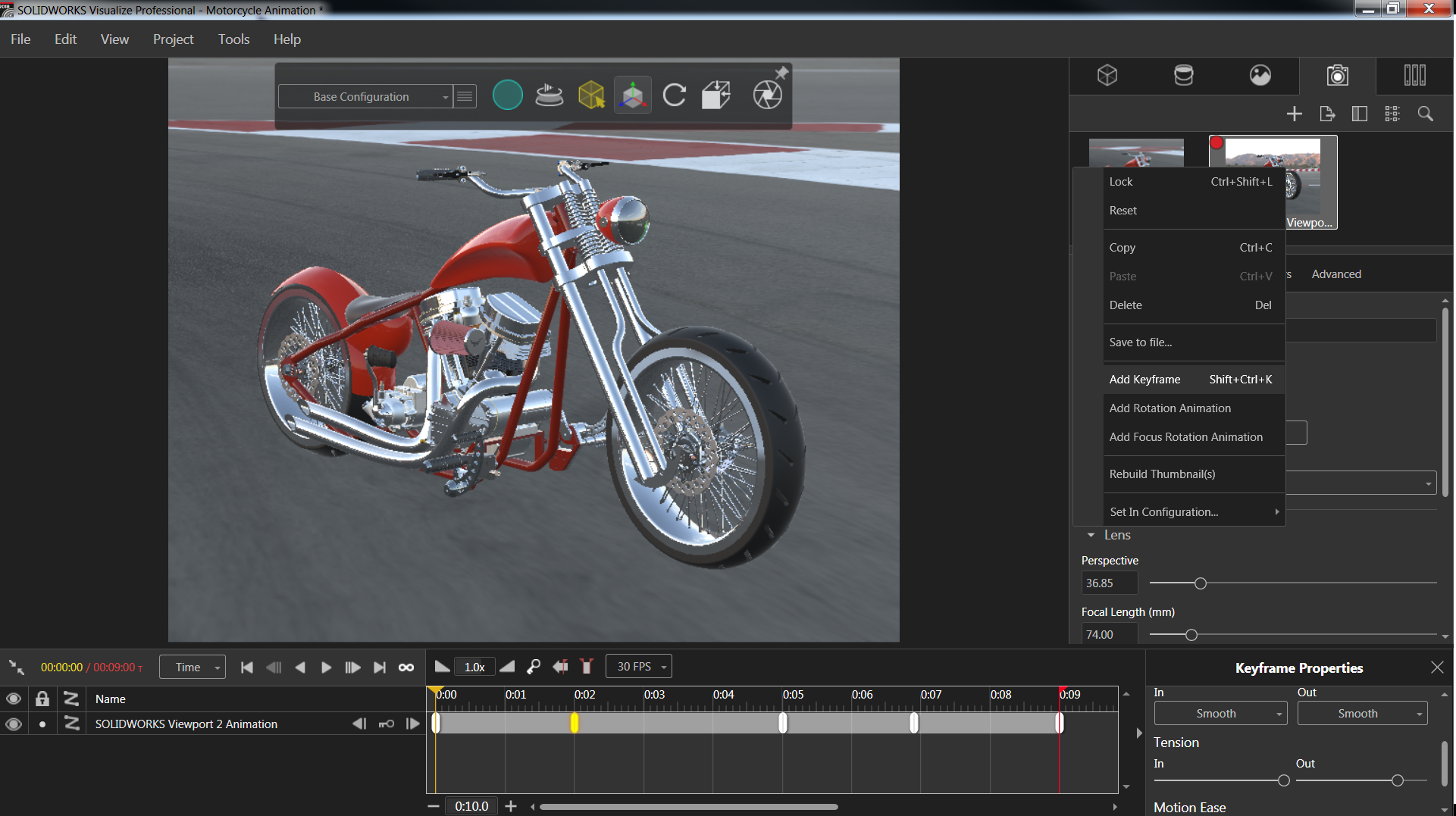Adjust the Perspective slider handle

point(1200,583)
